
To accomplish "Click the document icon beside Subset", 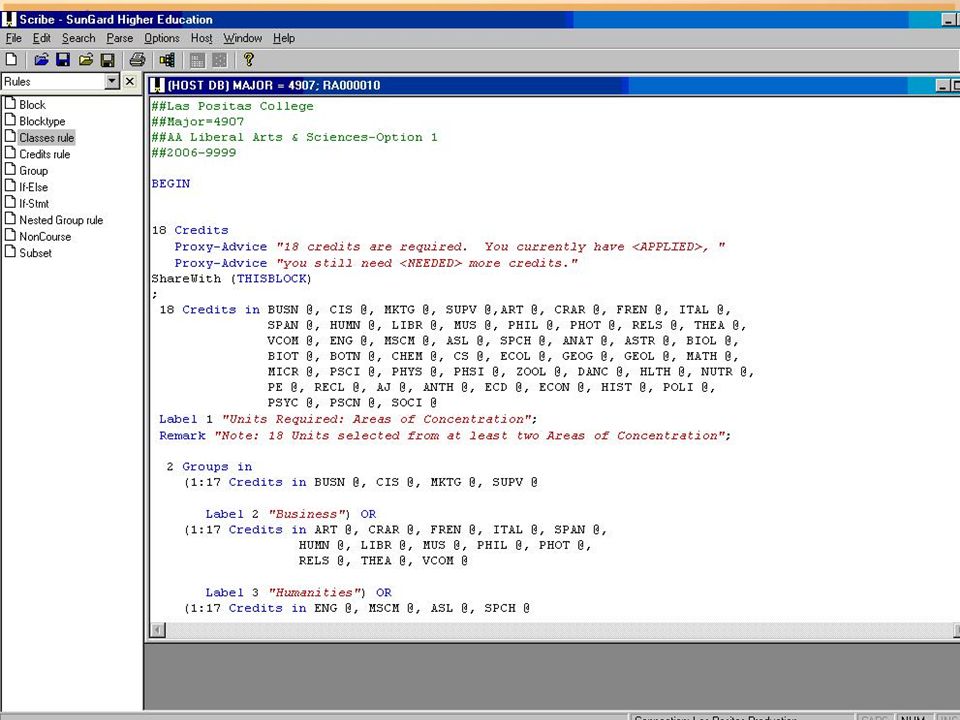I will click(x=10, y=251).
